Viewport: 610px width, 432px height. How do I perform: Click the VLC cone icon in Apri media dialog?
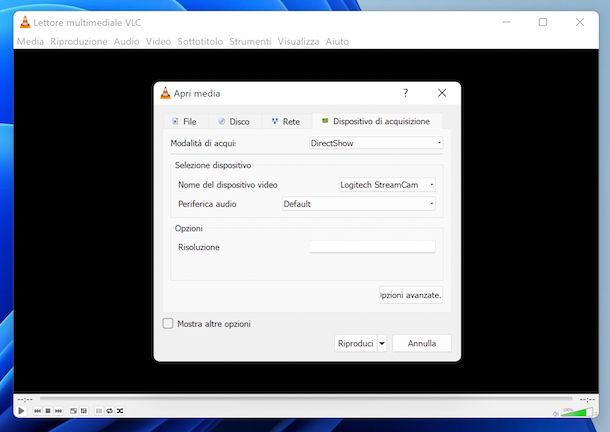[x=165, y=93]
